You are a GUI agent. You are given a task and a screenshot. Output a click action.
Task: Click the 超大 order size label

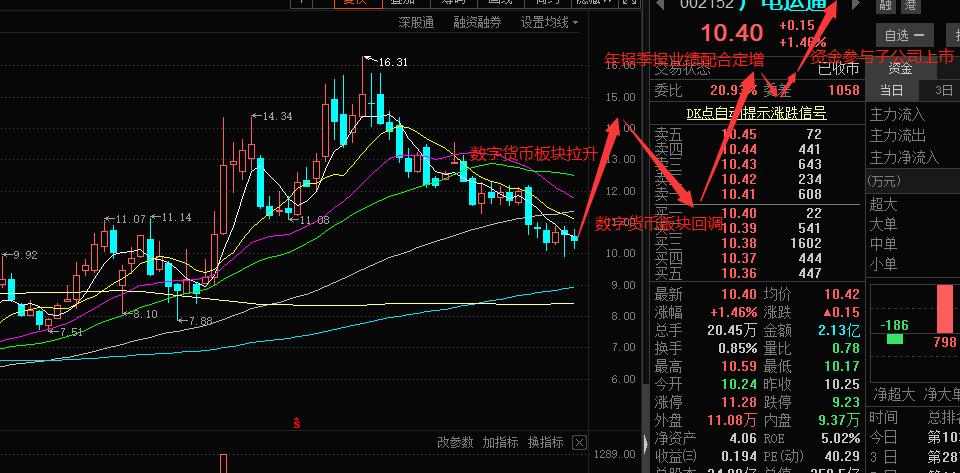883,204
